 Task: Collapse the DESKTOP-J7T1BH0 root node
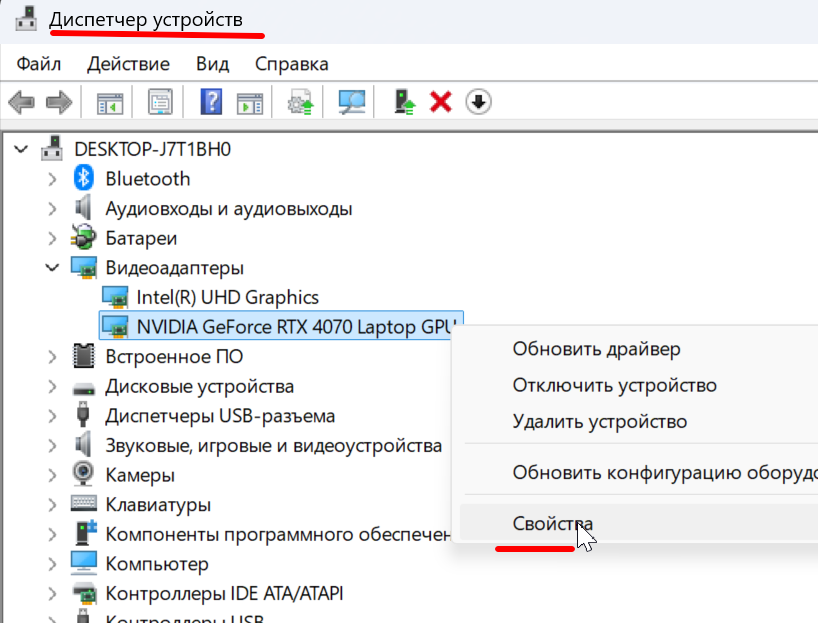(x=20, y=150)
